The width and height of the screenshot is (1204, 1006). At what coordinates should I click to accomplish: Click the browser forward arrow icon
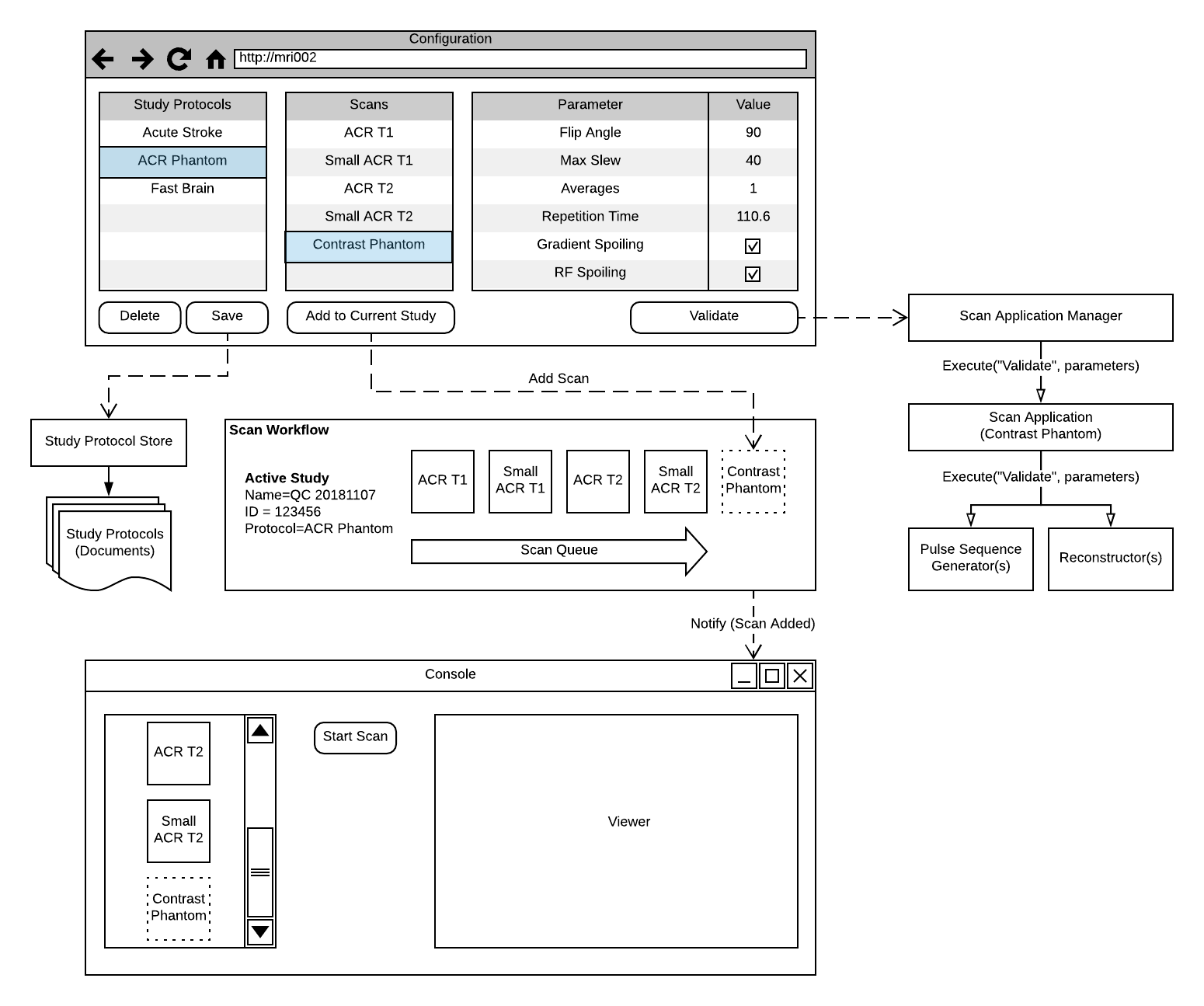(x=142, y=59)
